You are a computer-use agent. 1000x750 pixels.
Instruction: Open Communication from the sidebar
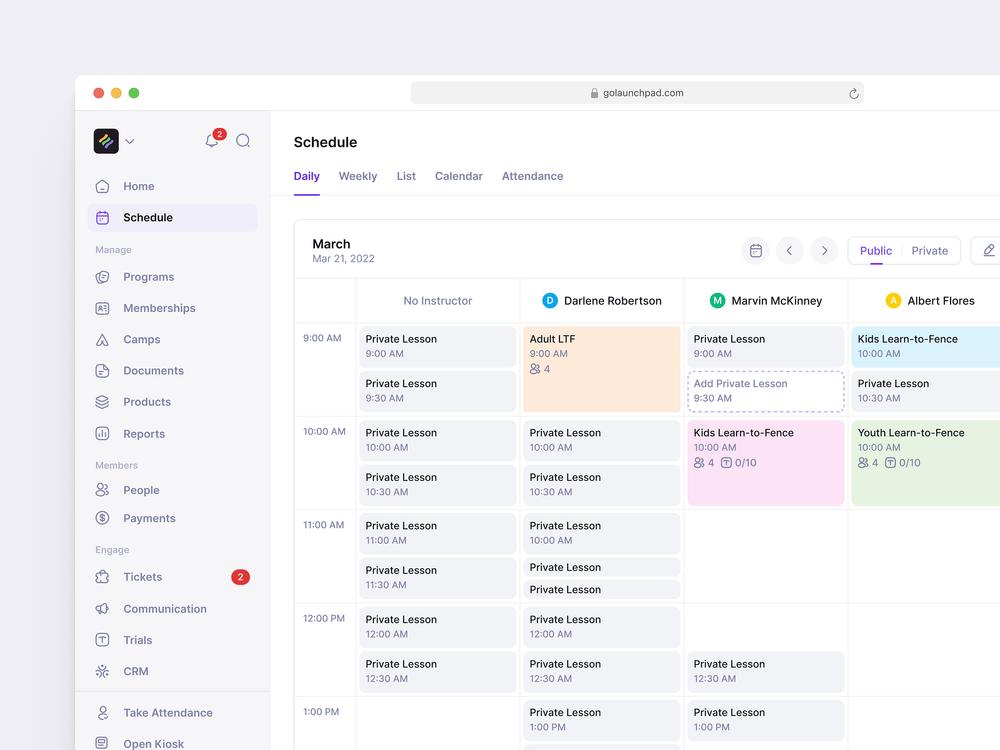(x=173, y=608)
